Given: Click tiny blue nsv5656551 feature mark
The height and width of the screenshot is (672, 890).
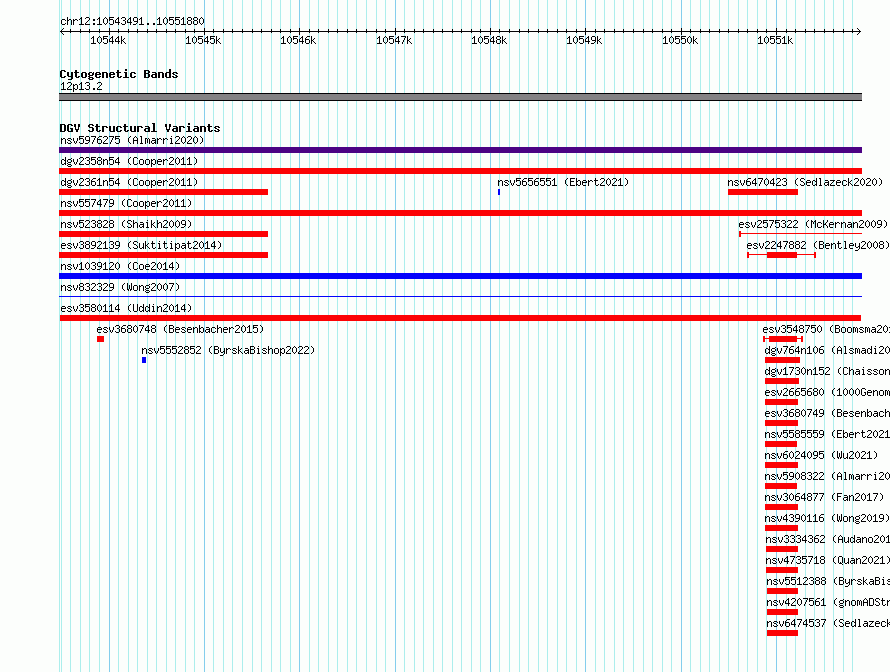Looking at the screenshot, I should [x=499, y=192].
